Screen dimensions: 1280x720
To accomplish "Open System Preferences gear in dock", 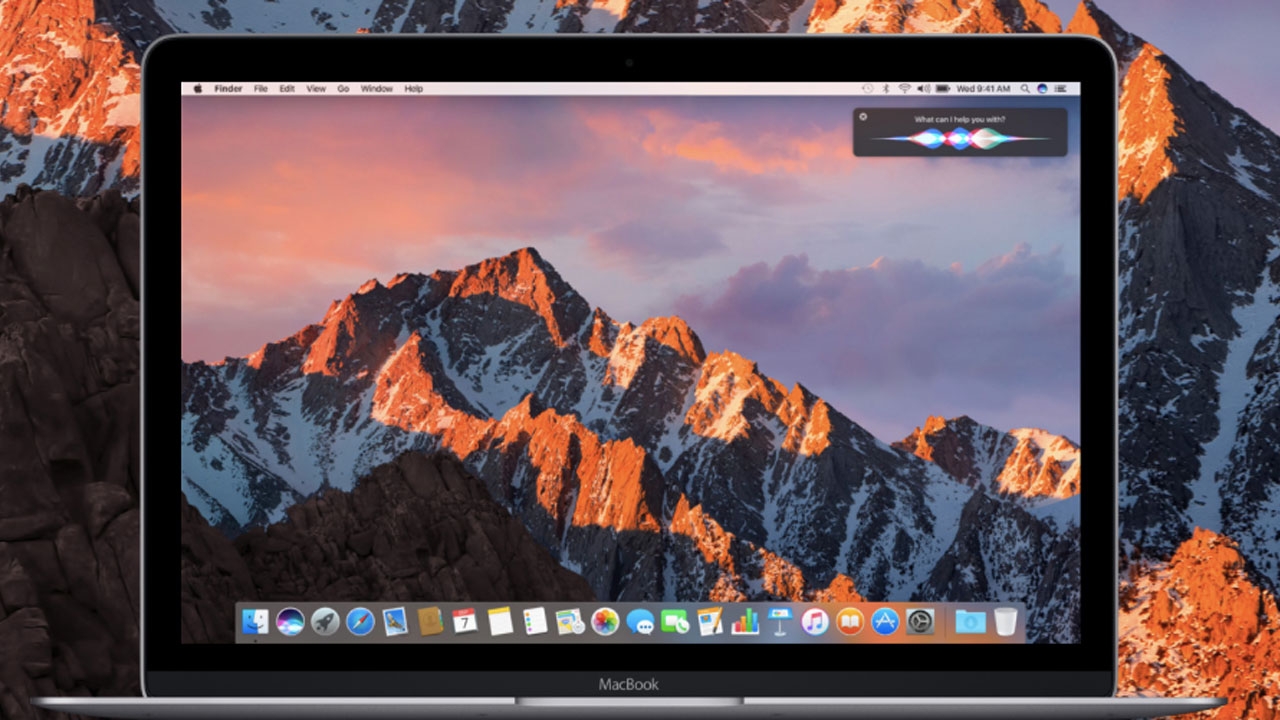I will click(920, 621).
